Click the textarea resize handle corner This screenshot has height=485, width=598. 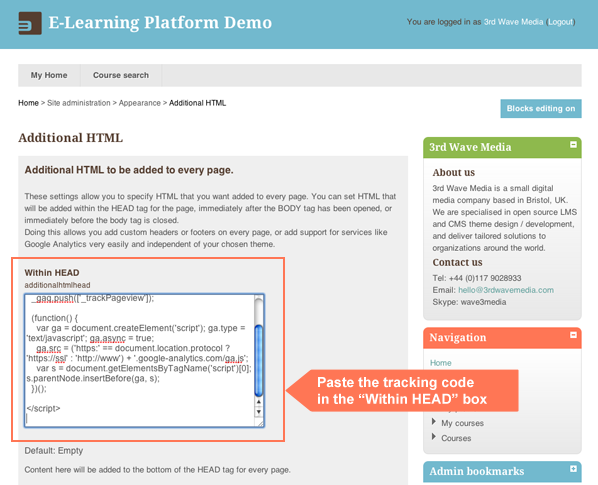pyautogui.click(x=260, y=424)
